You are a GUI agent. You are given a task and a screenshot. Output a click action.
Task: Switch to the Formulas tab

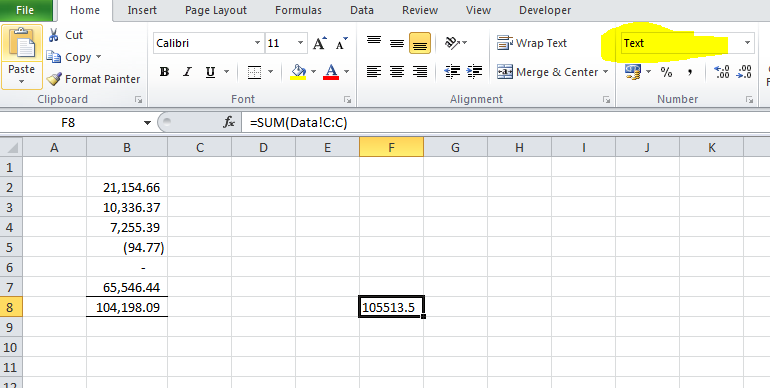(x=298, y=10)
